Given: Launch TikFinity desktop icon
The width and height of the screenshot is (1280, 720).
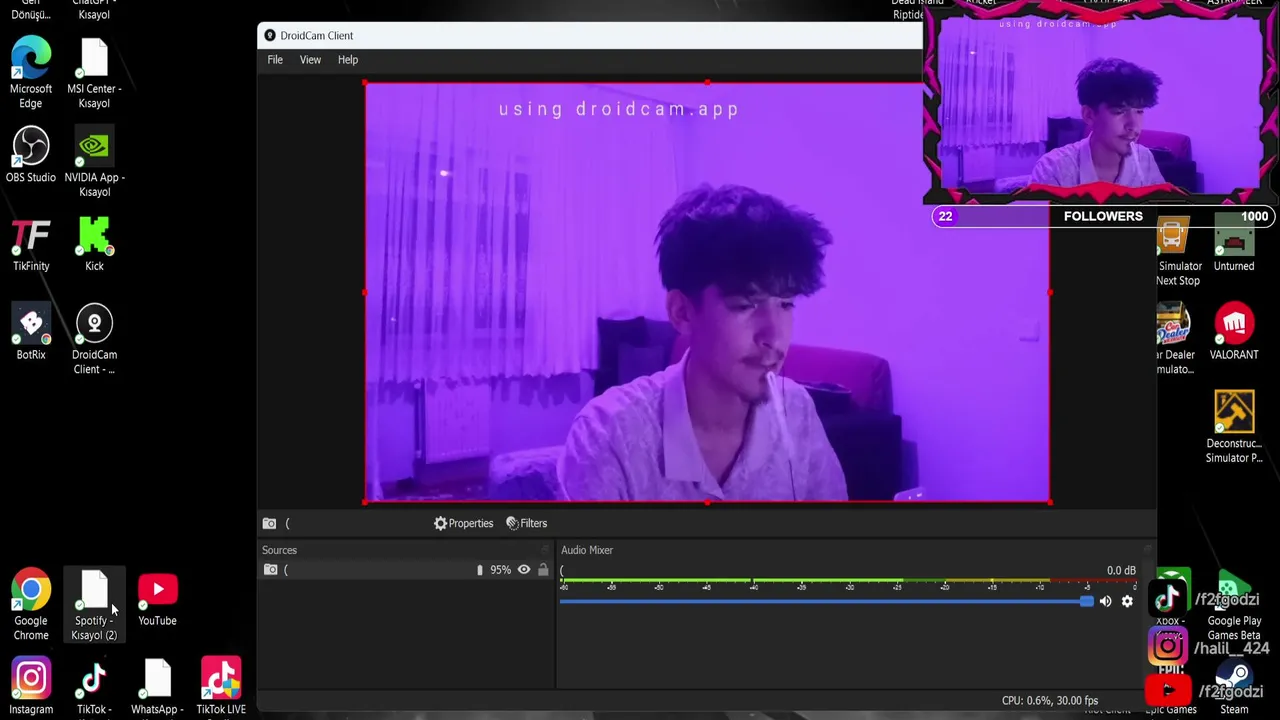Looking at the screenshot, I should click(31, 244).
